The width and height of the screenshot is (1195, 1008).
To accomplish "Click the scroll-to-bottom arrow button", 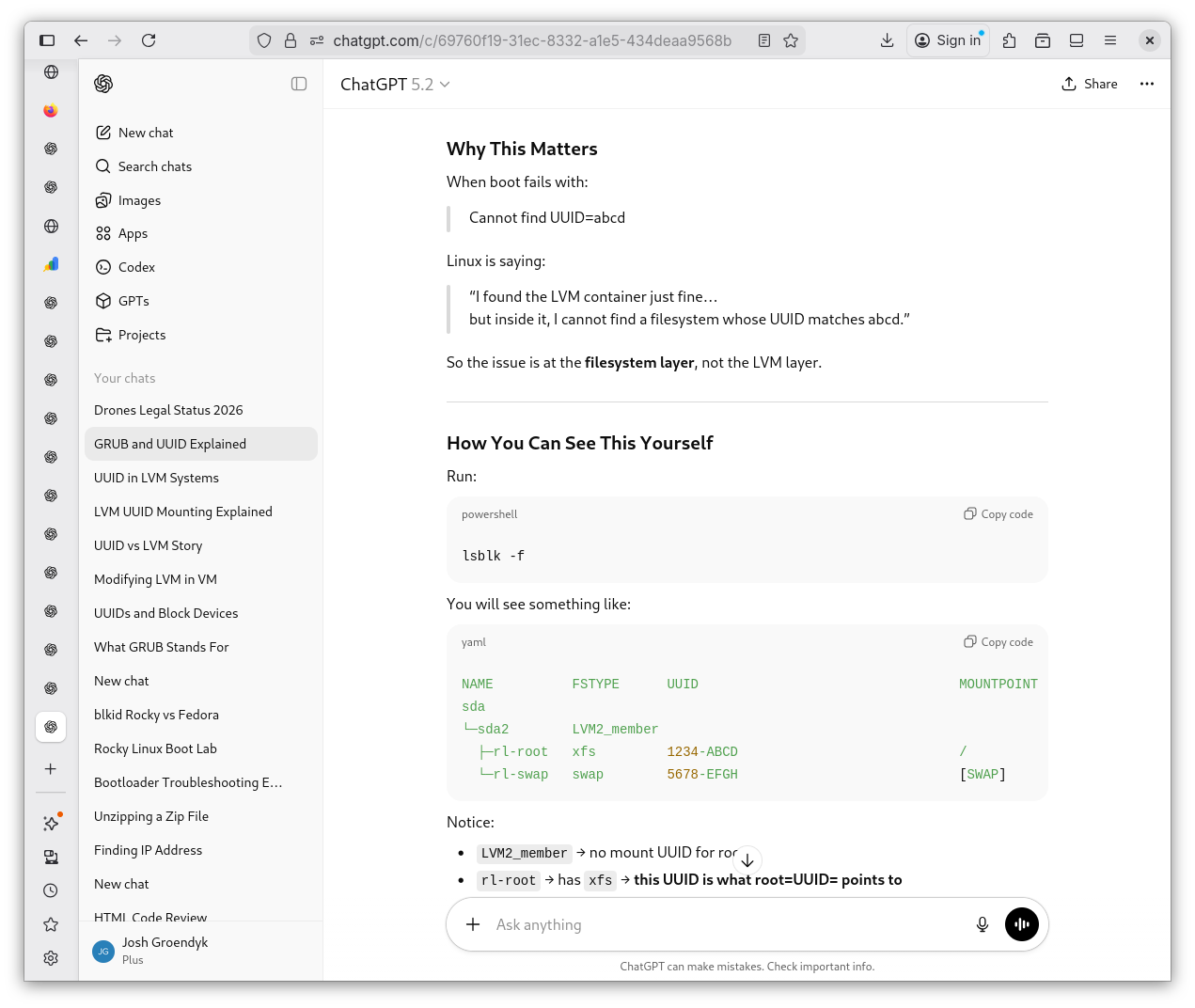I will [747, 860].
